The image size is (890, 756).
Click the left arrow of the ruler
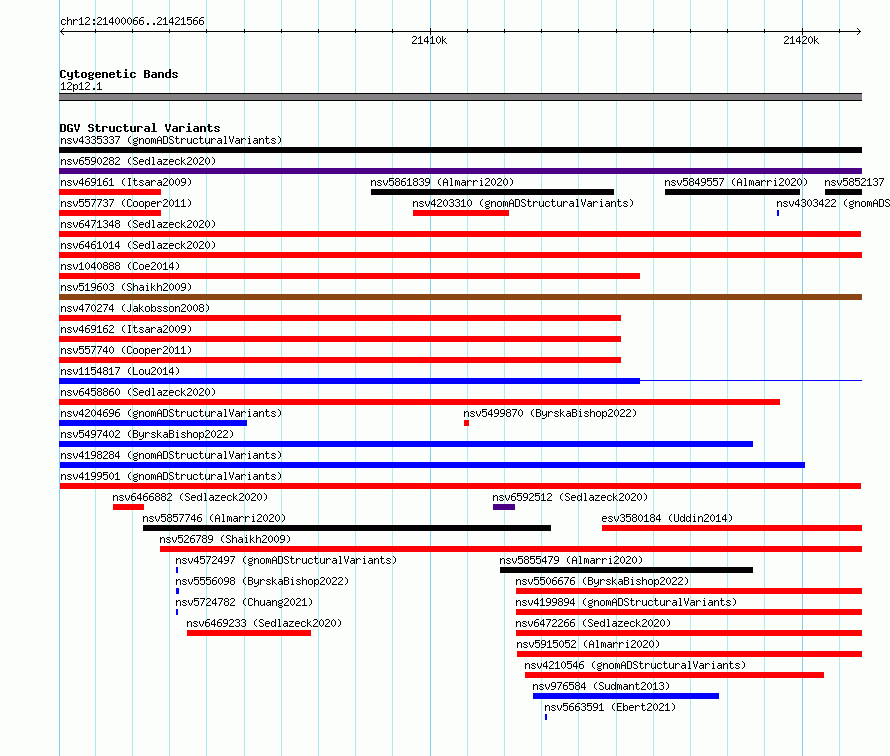coord(62,31)
